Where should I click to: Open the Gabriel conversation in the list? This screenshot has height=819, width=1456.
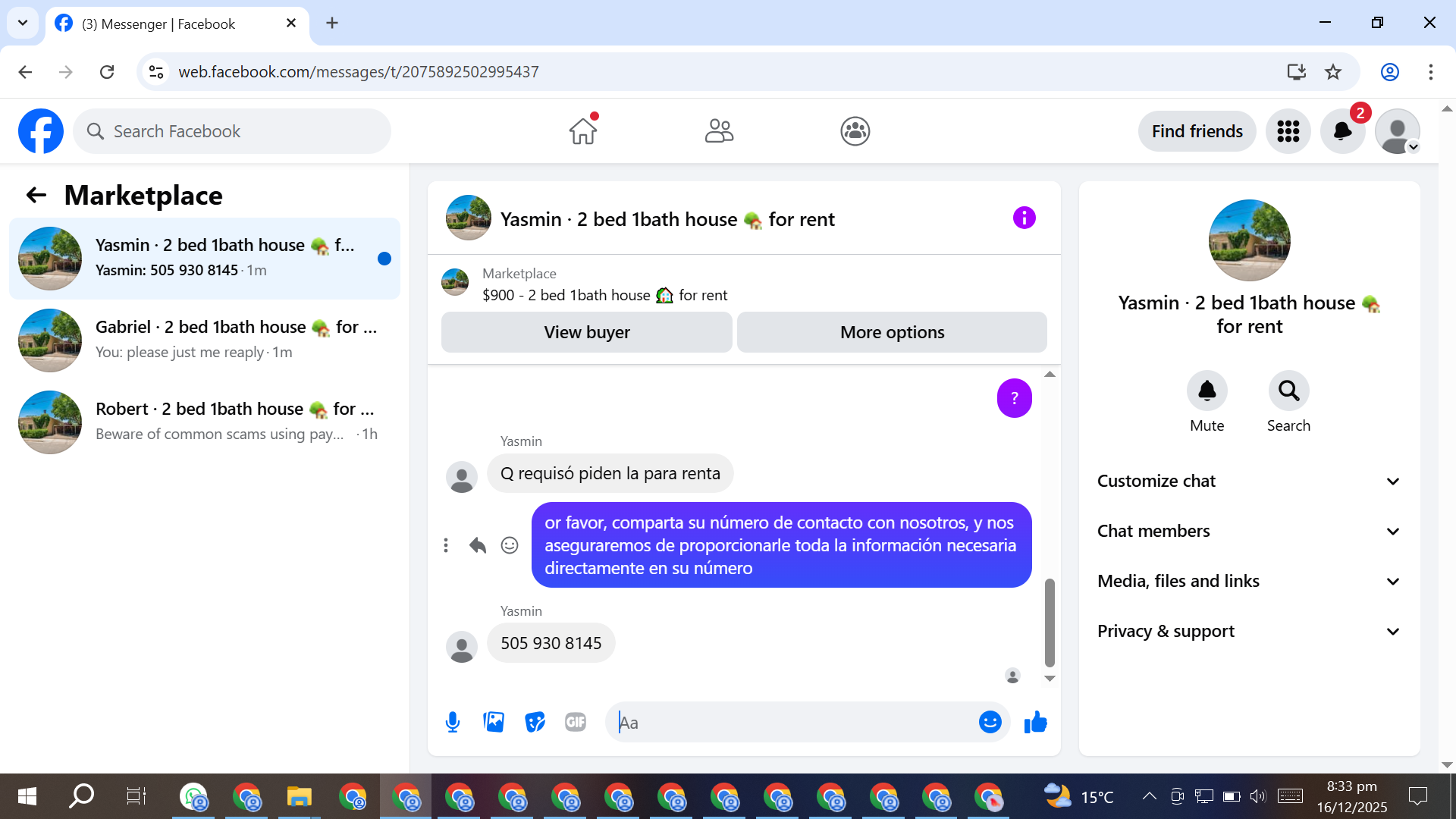pos(205,340)
